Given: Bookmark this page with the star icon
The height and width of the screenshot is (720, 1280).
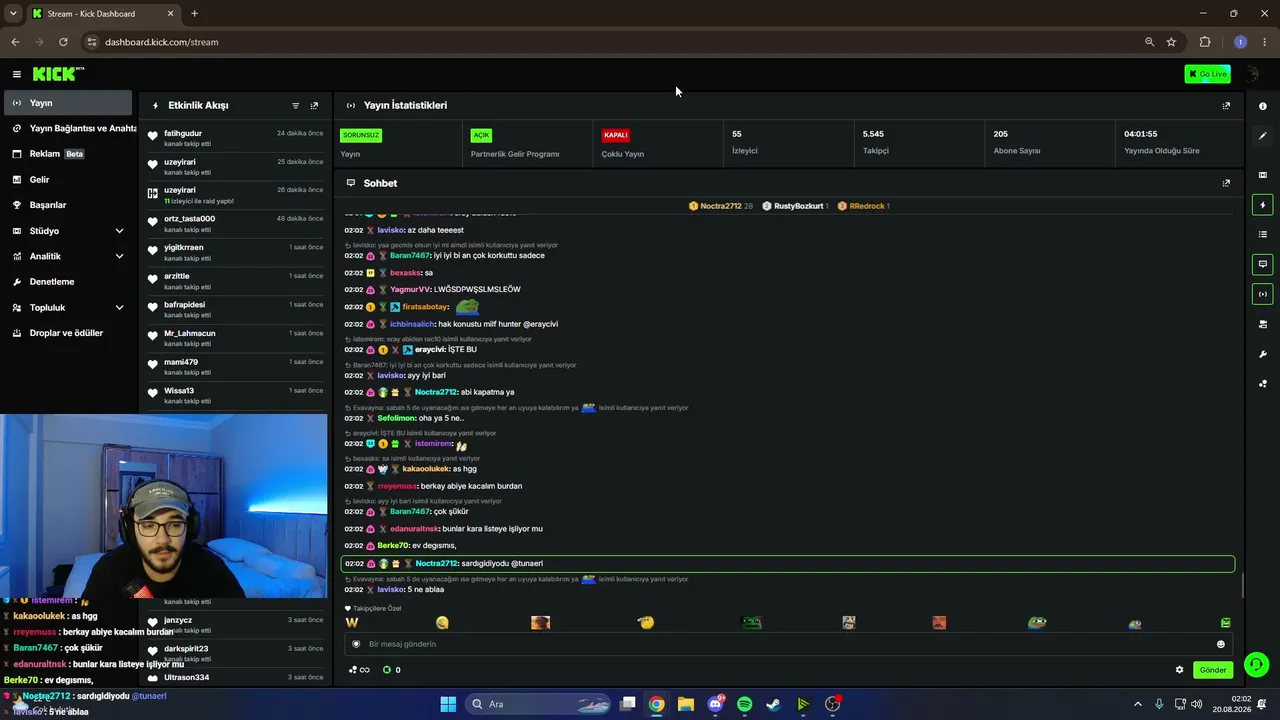Looking at the screenshot, I should tap(1171, 42).
